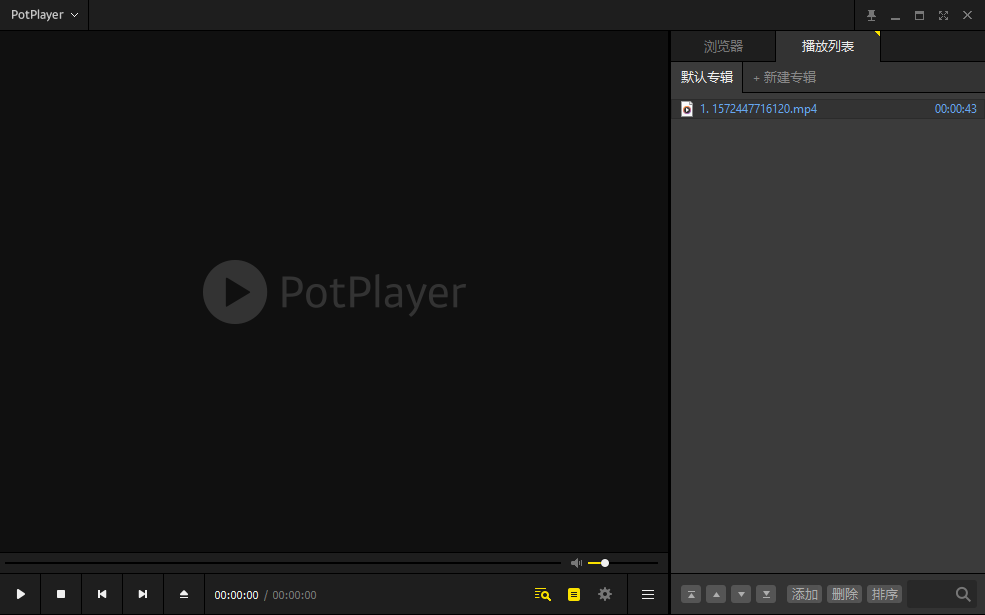Click the skip to previous file icon
The image size is (985, 615).
pos(101,594)
